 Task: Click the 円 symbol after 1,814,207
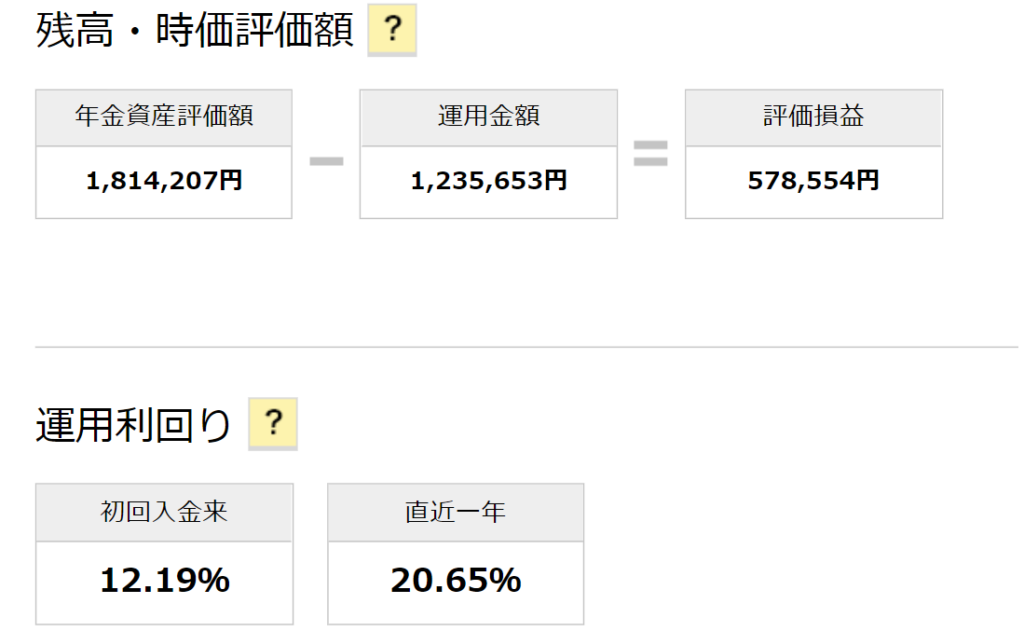pyautogui.click(x=231, y=180)
